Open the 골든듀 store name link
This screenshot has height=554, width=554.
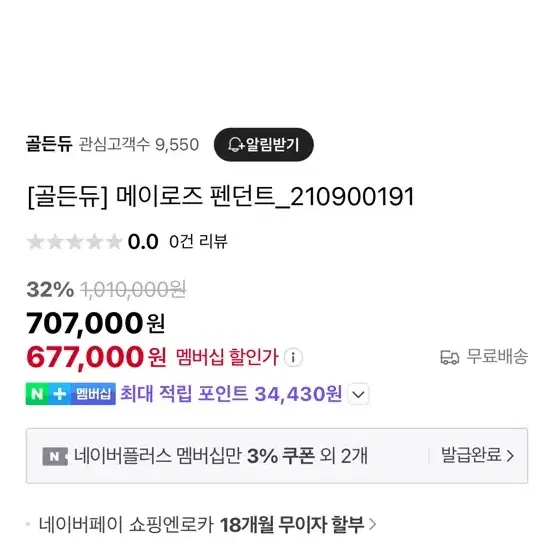pos(49,144)
